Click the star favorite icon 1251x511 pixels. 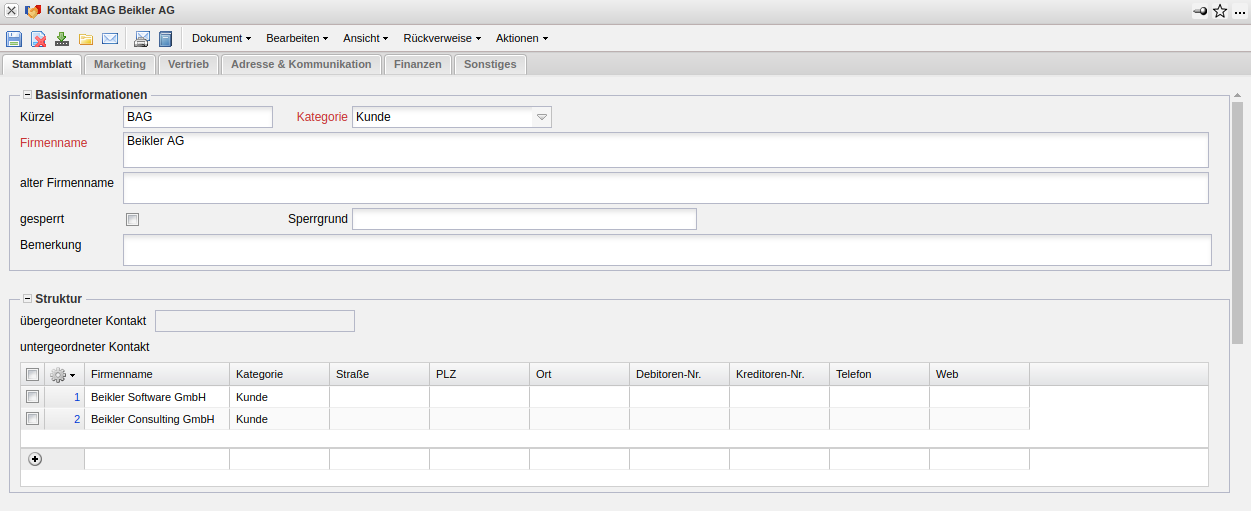point(1220,11)
